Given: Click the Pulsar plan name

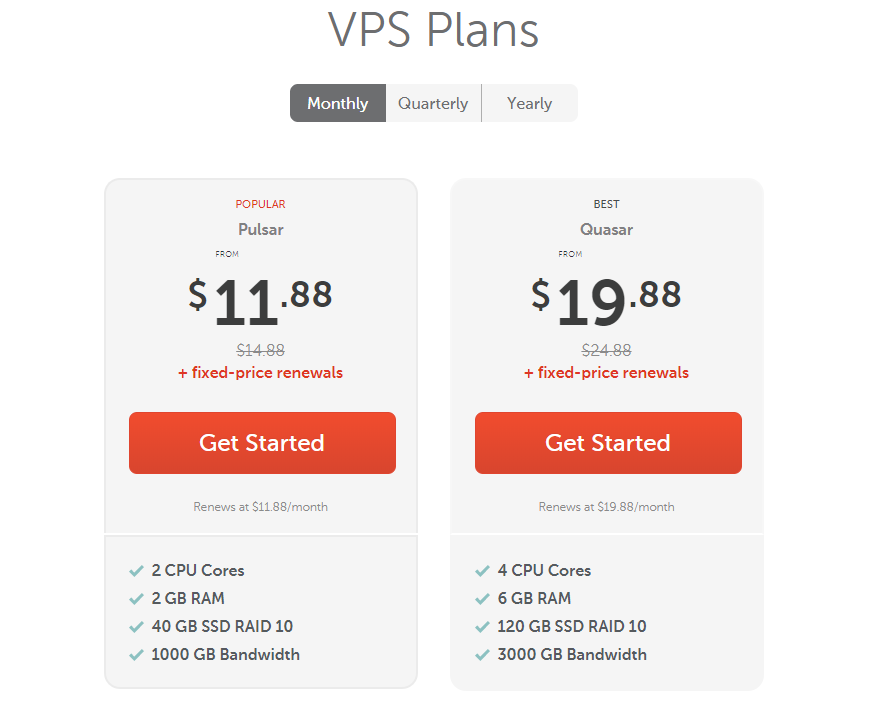Looking at the screenshot, I should (260, 229).
